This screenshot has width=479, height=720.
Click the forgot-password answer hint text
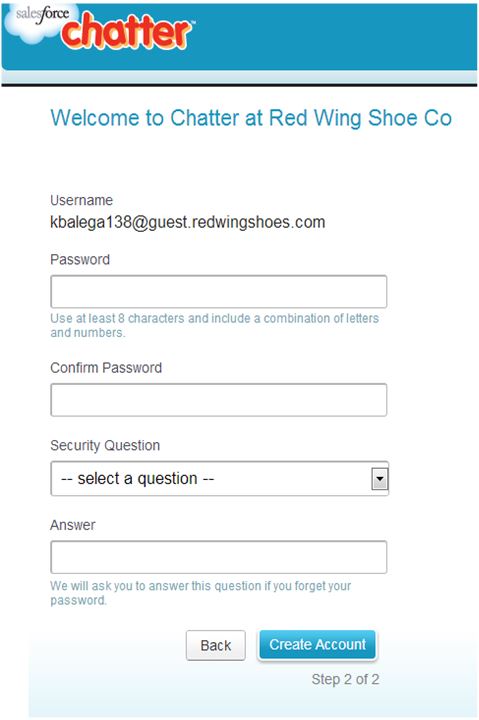point(201,593)
